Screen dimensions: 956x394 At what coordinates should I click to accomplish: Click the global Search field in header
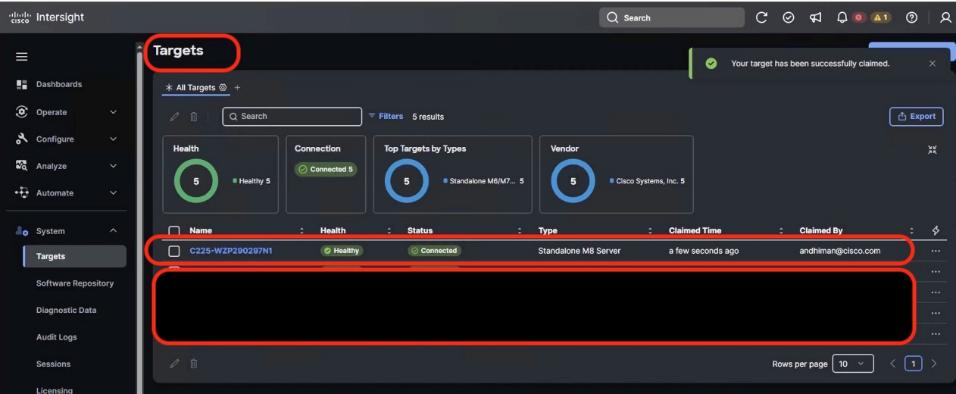pyautogui.click(x=671, y=18)
